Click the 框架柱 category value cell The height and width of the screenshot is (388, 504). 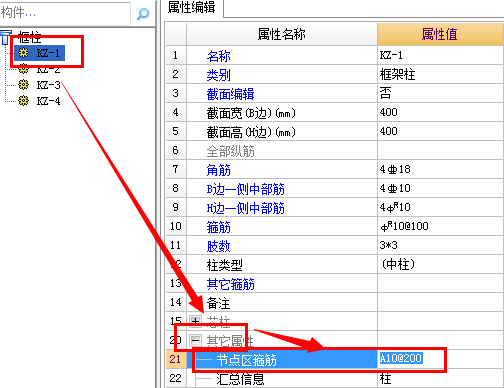(440, 74)
